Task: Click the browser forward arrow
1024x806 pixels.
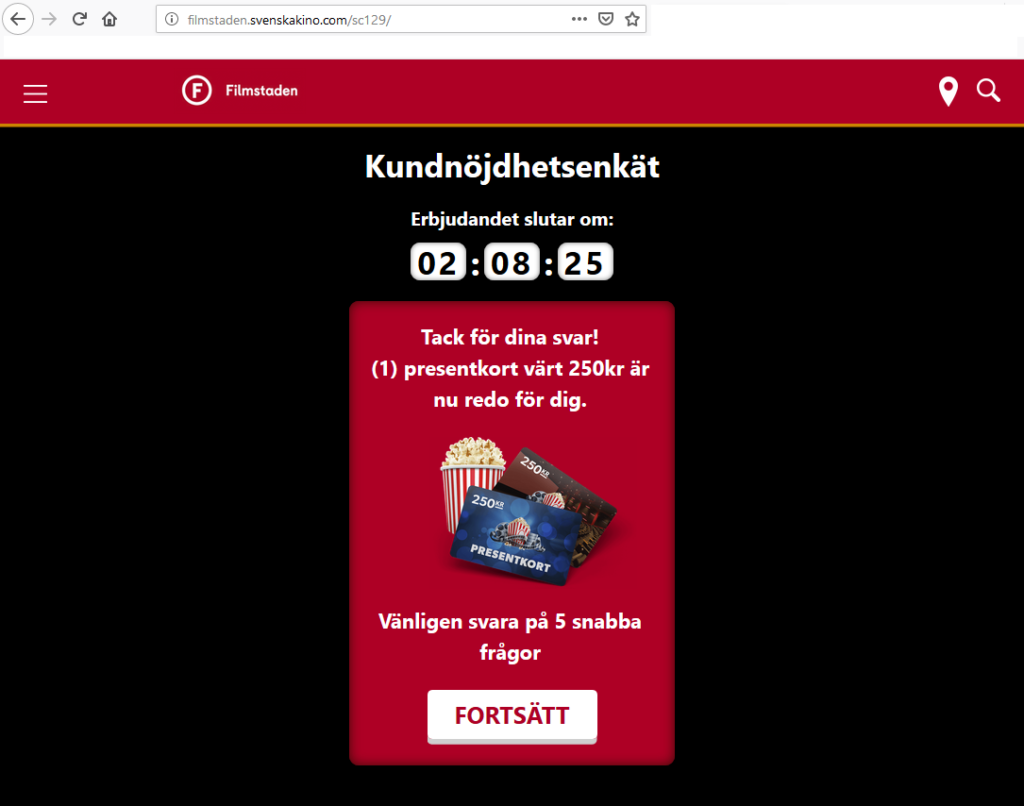Action: 49,19
